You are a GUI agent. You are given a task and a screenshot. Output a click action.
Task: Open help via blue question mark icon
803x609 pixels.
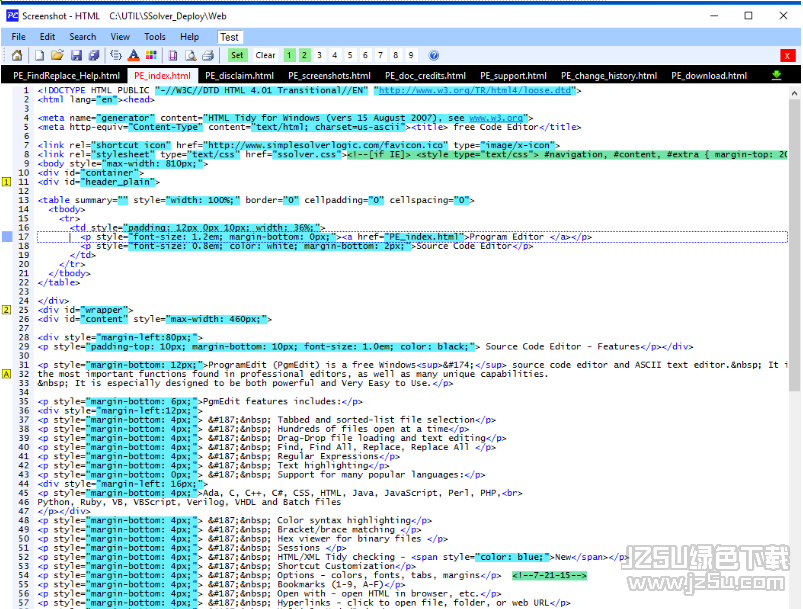(434, 55)
